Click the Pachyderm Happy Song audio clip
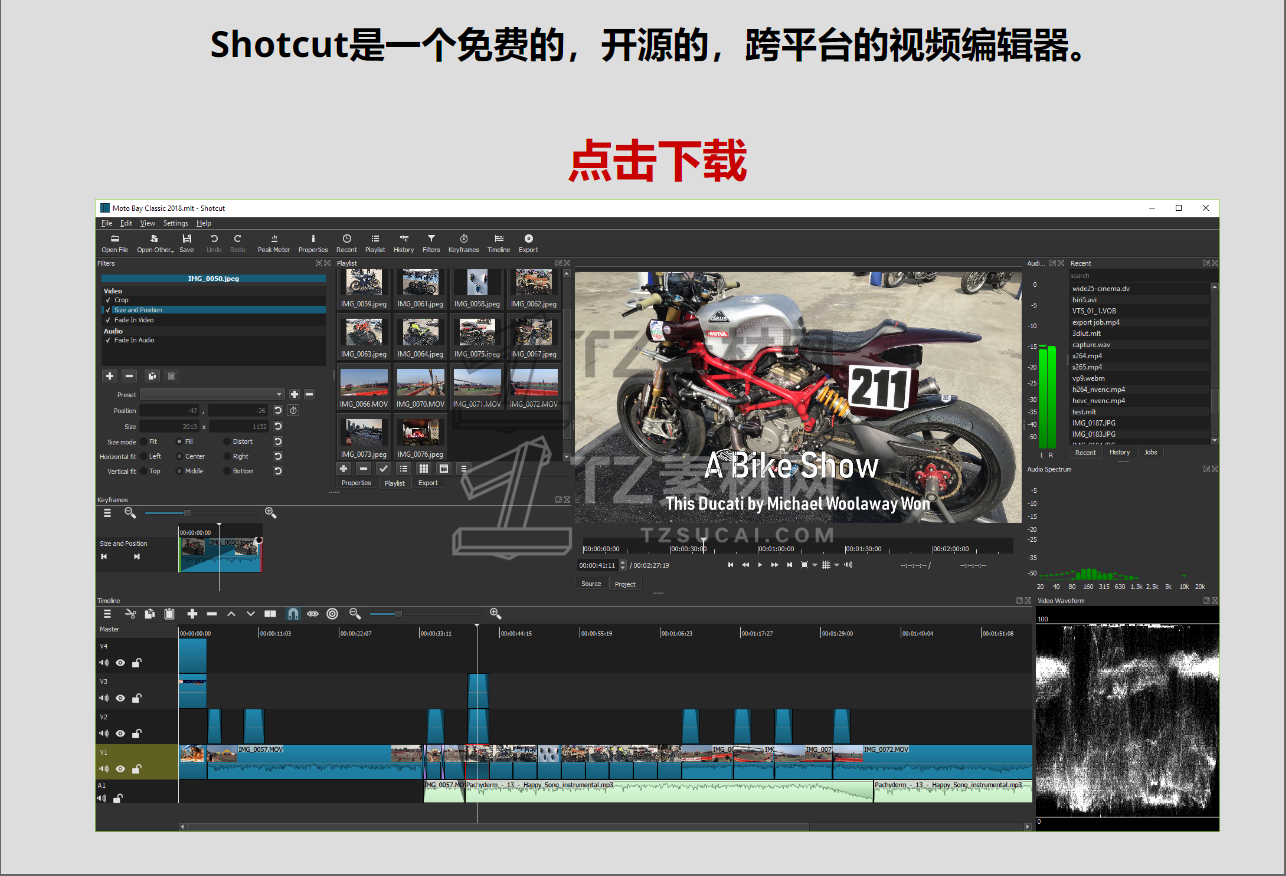 (x=669, y=791)
